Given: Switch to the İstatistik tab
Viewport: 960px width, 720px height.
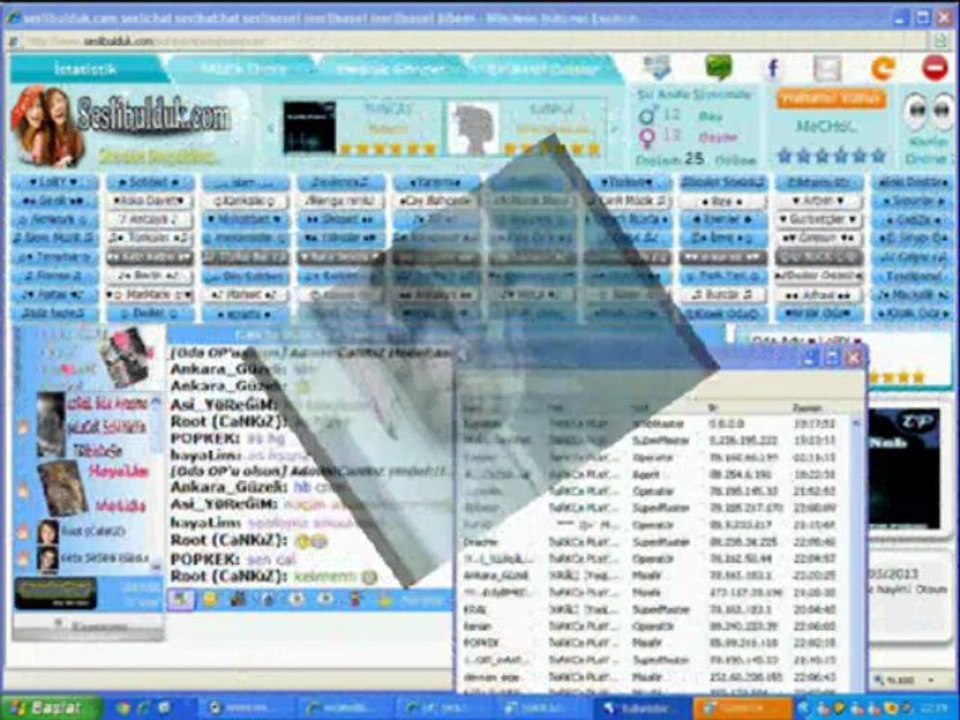Looking at the screenshot, I should pos(85,69).
